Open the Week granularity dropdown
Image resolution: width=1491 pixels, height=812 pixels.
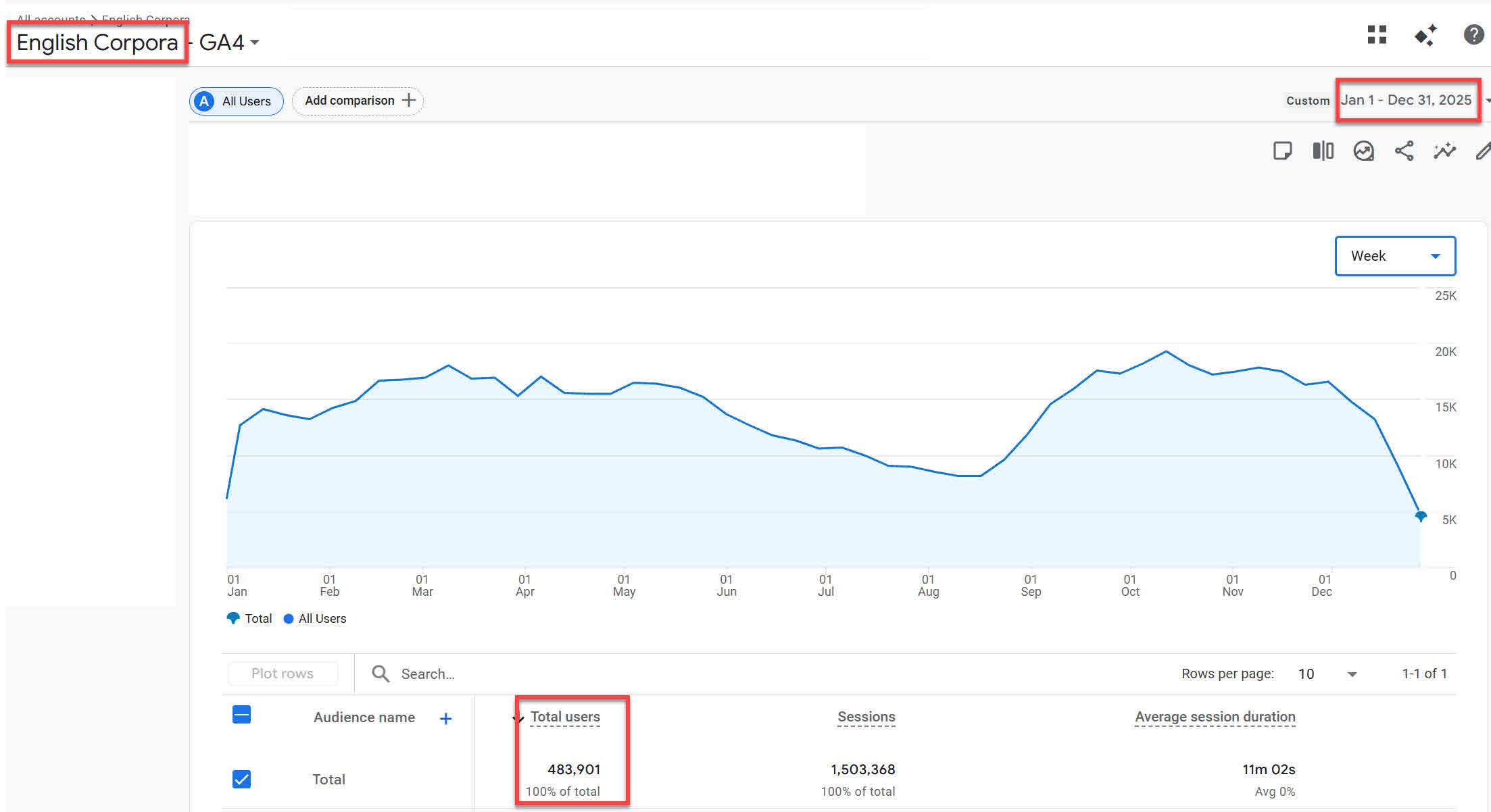1395,256
